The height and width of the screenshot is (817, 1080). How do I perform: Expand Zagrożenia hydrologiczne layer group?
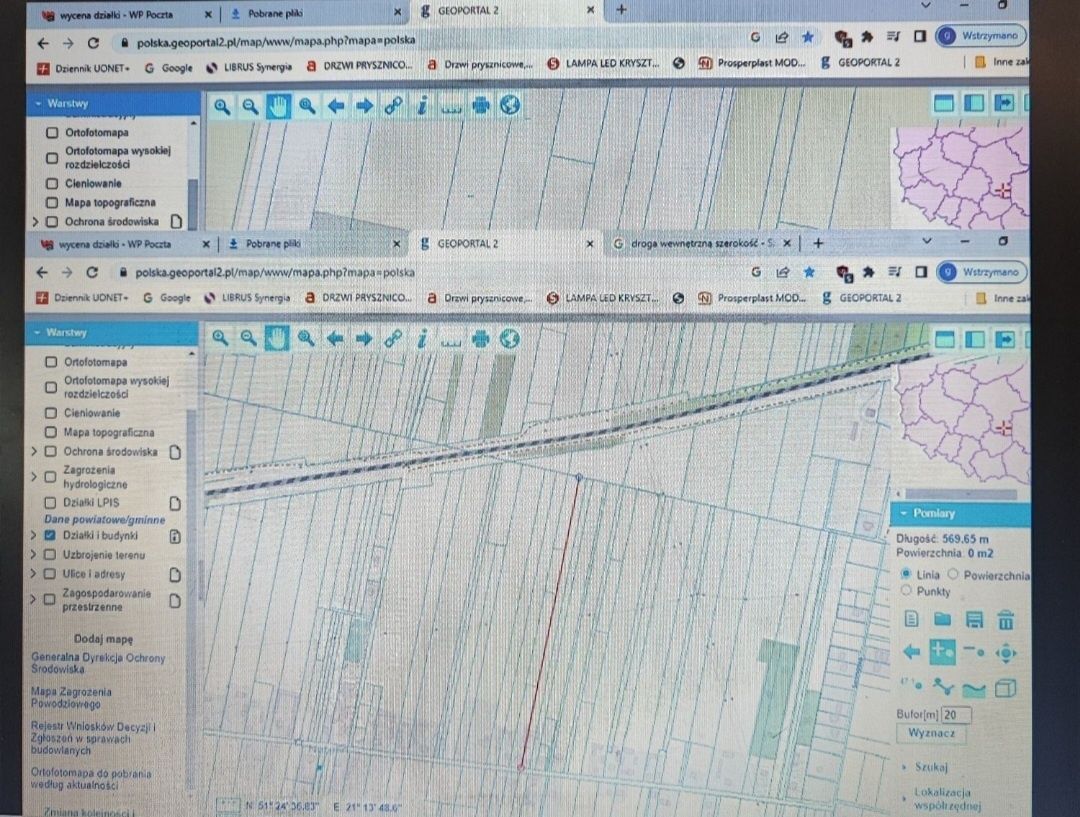pyautogui.click(x=34, y=477)
